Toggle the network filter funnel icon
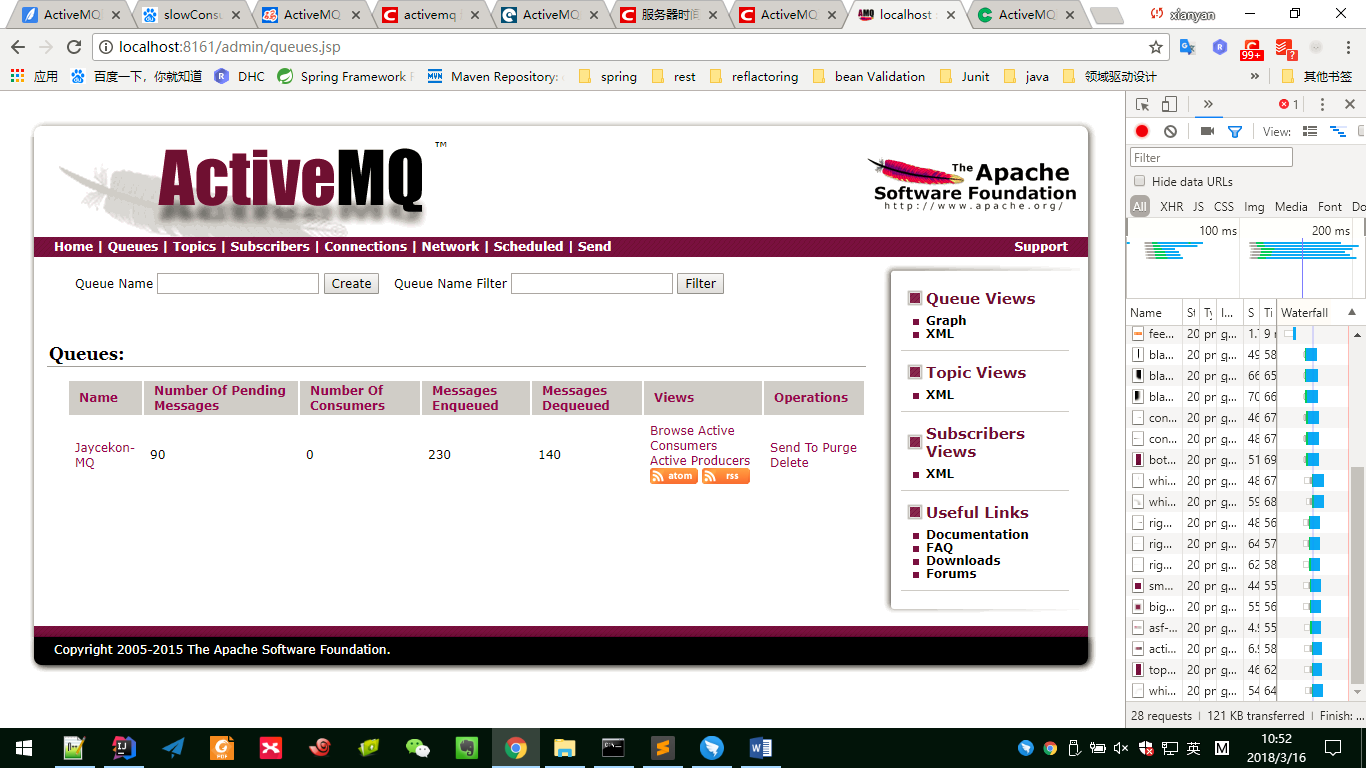Image resolution: width=1366 pixels, height=768 pixels. (1235, 131)
